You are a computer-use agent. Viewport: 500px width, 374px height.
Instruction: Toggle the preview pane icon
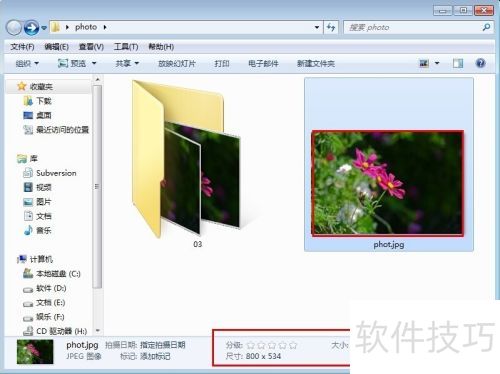[458, 63]
